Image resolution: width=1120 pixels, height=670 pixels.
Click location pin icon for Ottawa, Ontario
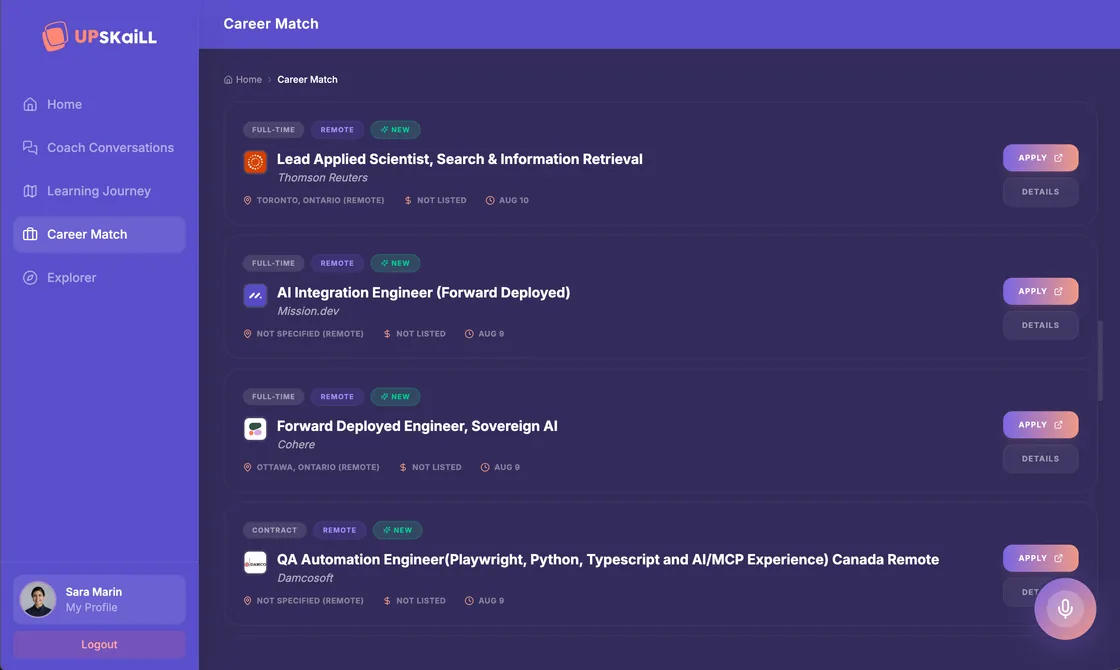pyautogui.click(x=247, y=467)
